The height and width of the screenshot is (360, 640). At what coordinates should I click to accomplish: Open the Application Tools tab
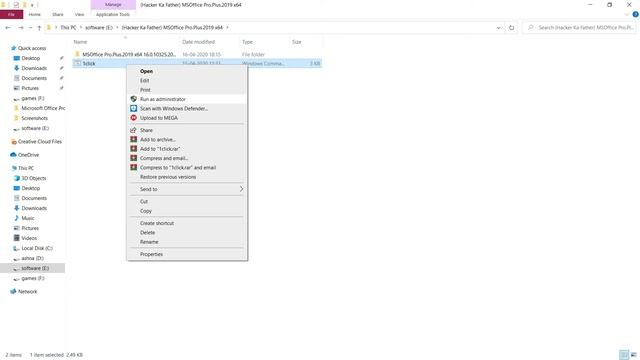click(113, 14)
